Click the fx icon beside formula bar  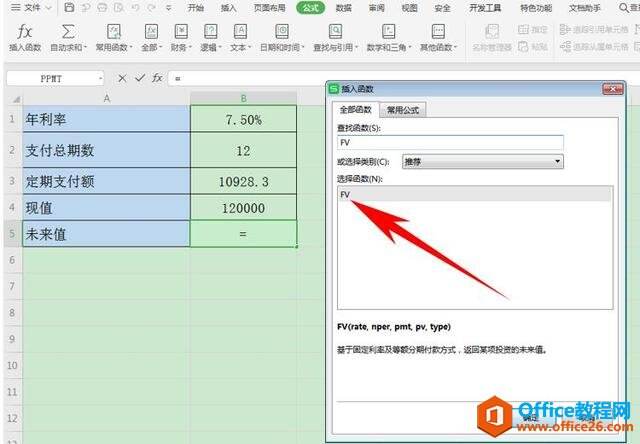tap(157, 78)
